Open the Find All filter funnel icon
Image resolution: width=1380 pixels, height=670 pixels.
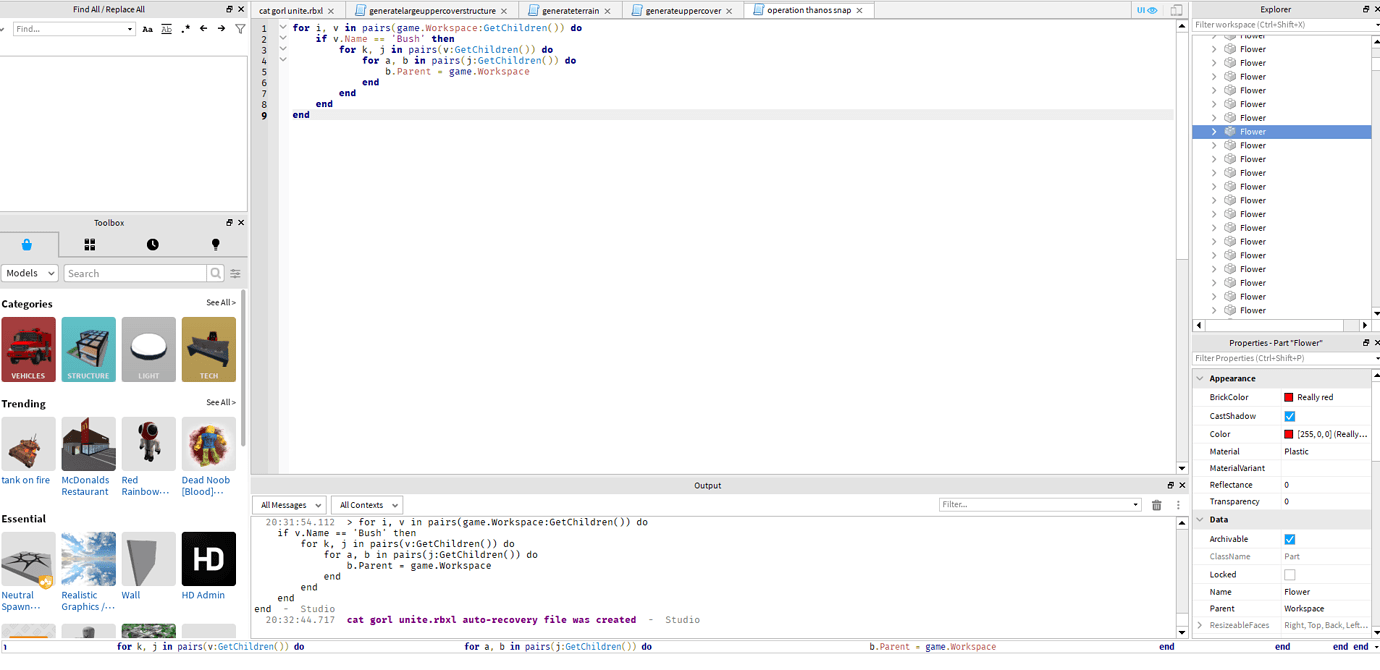pos(240,29)
